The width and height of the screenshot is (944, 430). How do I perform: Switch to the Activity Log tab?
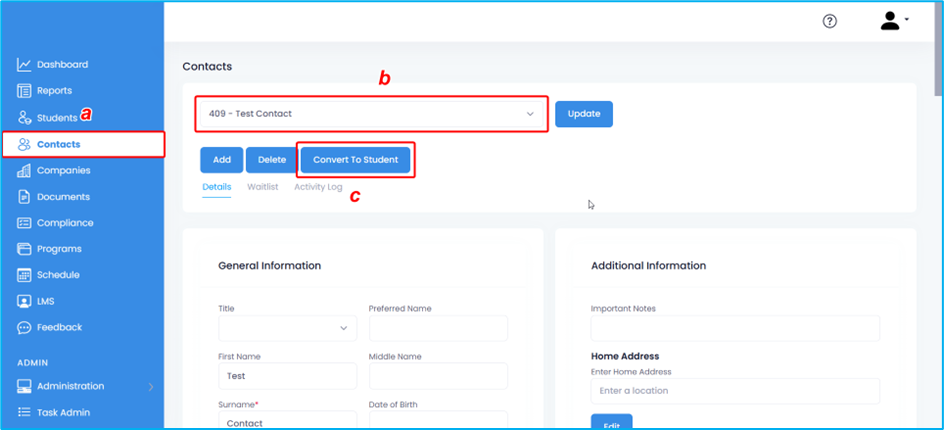(318, 187)
